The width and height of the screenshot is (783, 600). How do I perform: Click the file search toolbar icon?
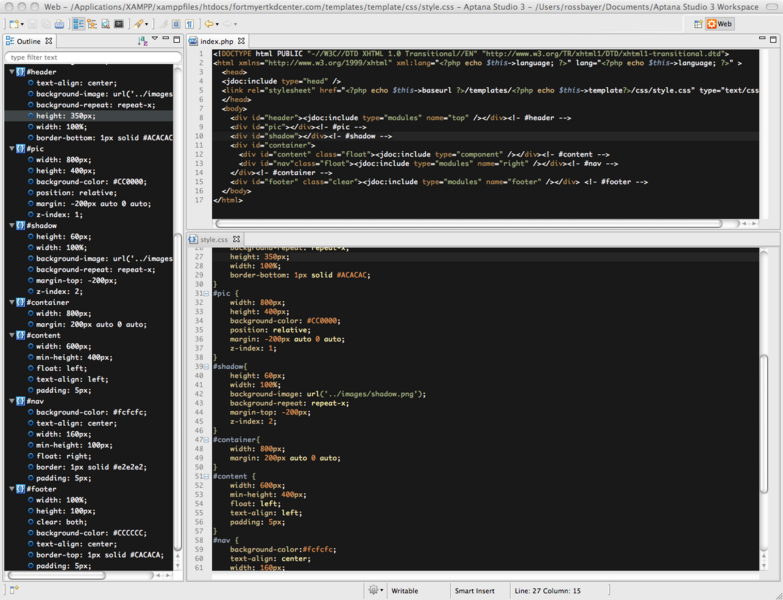[105, 24]
